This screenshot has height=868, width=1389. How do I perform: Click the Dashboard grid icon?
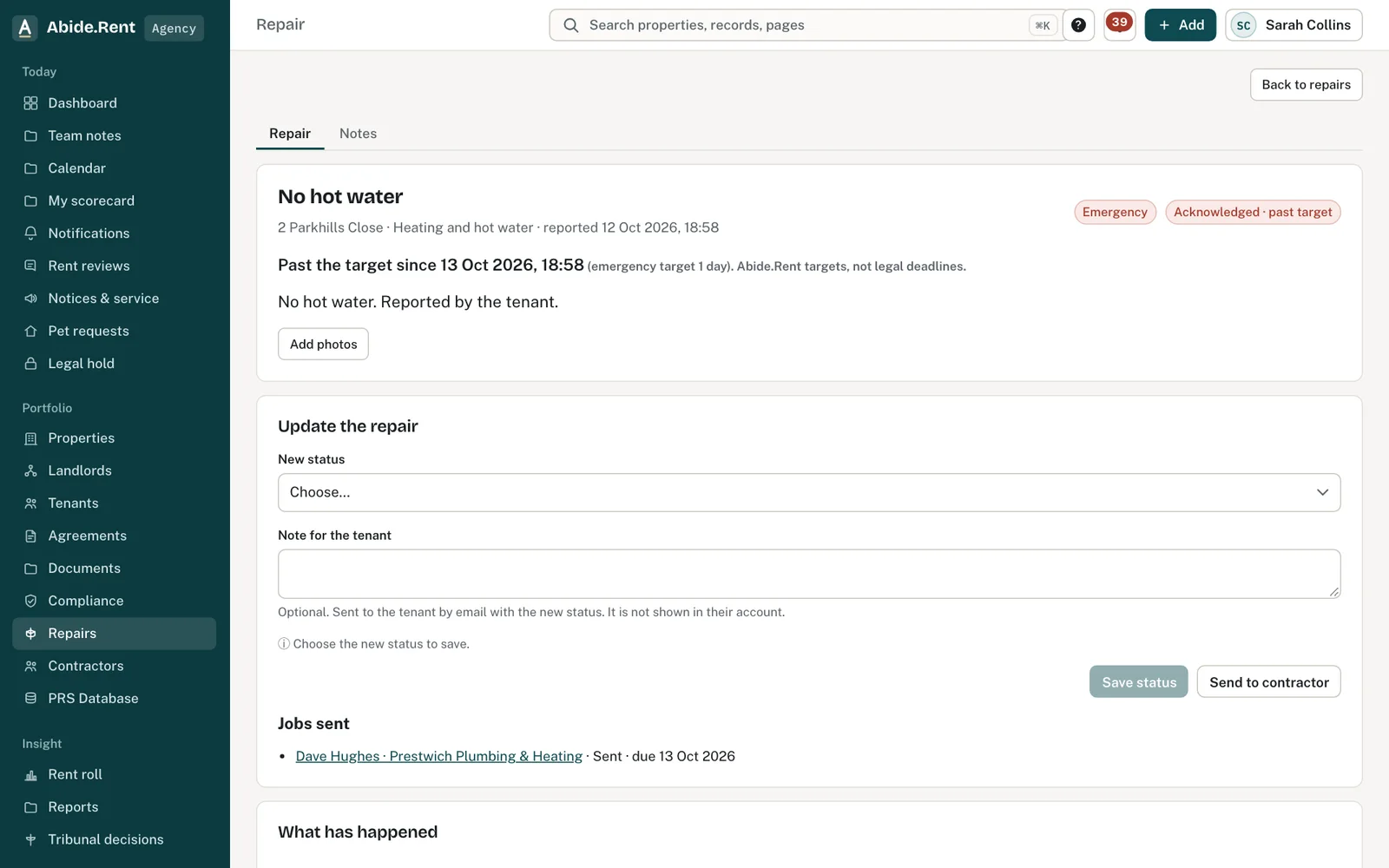pos(30,103)
